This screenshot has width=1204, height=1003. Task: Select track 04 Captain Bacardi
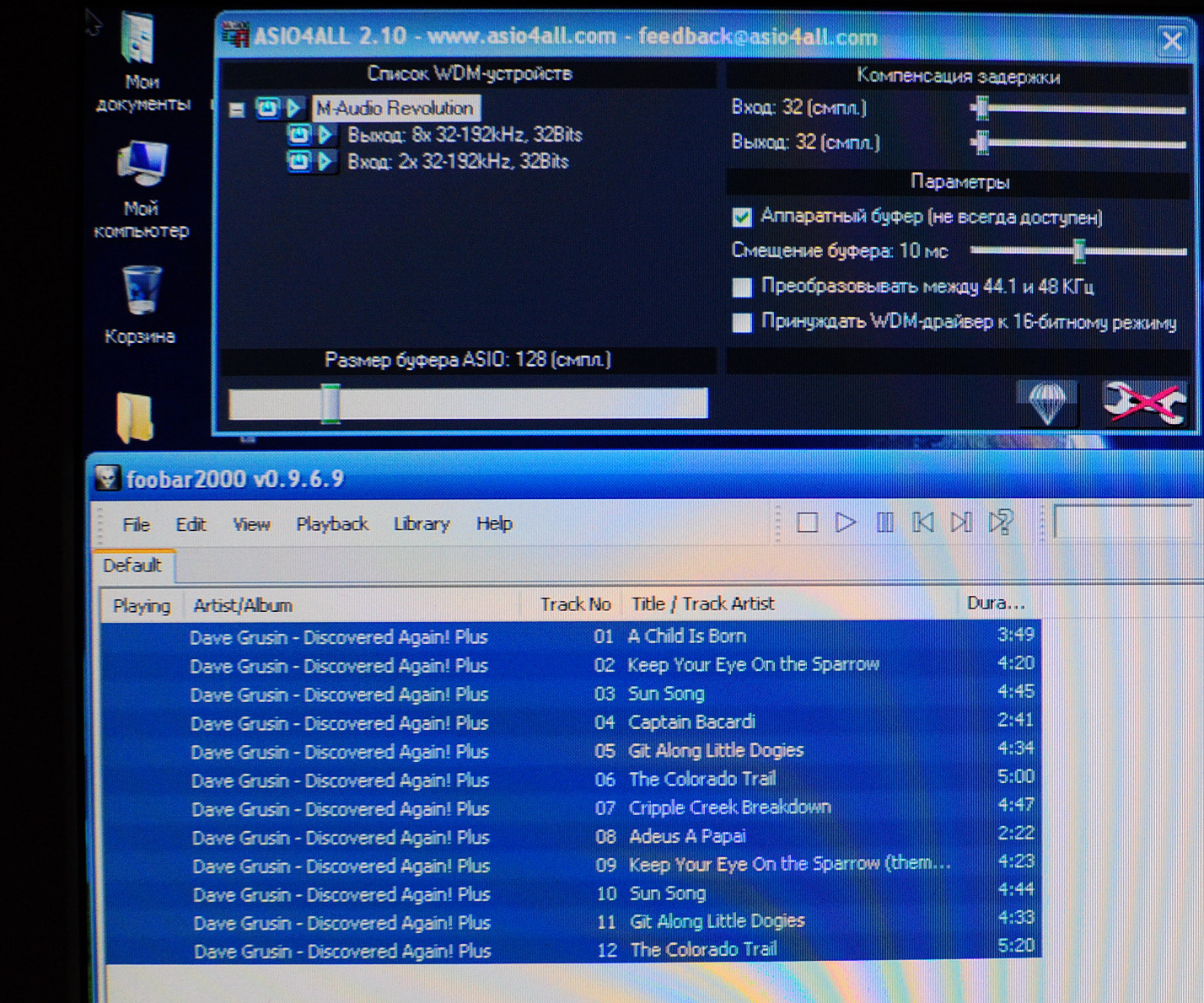click(571, 722)
